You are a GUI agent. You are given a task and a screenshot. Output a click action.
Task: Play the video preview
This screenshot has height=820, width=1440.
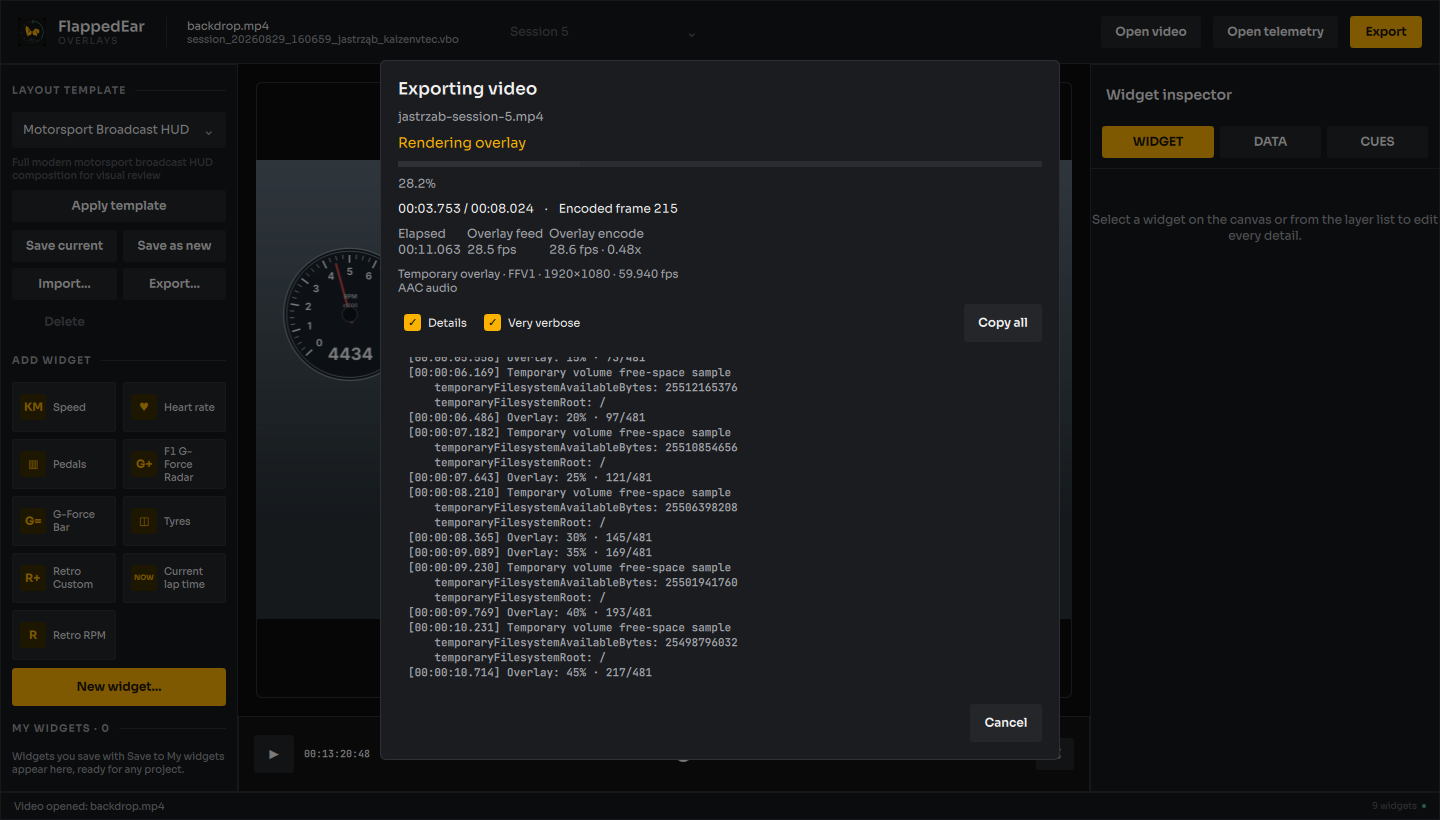click(274, 754)
